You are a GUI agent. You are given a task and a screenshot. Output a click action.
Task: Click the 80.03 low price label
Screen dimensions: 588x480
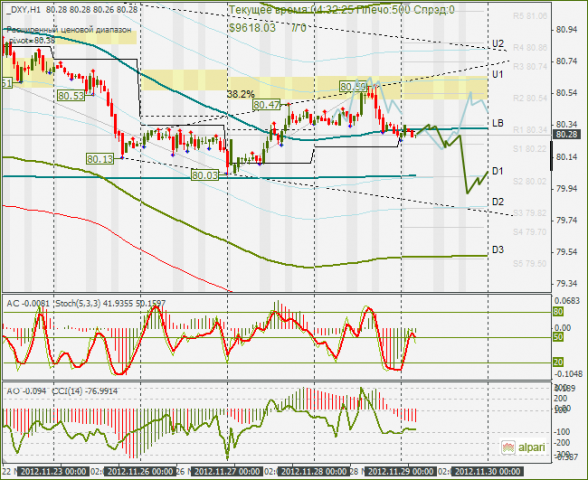(x=205, y=175)
